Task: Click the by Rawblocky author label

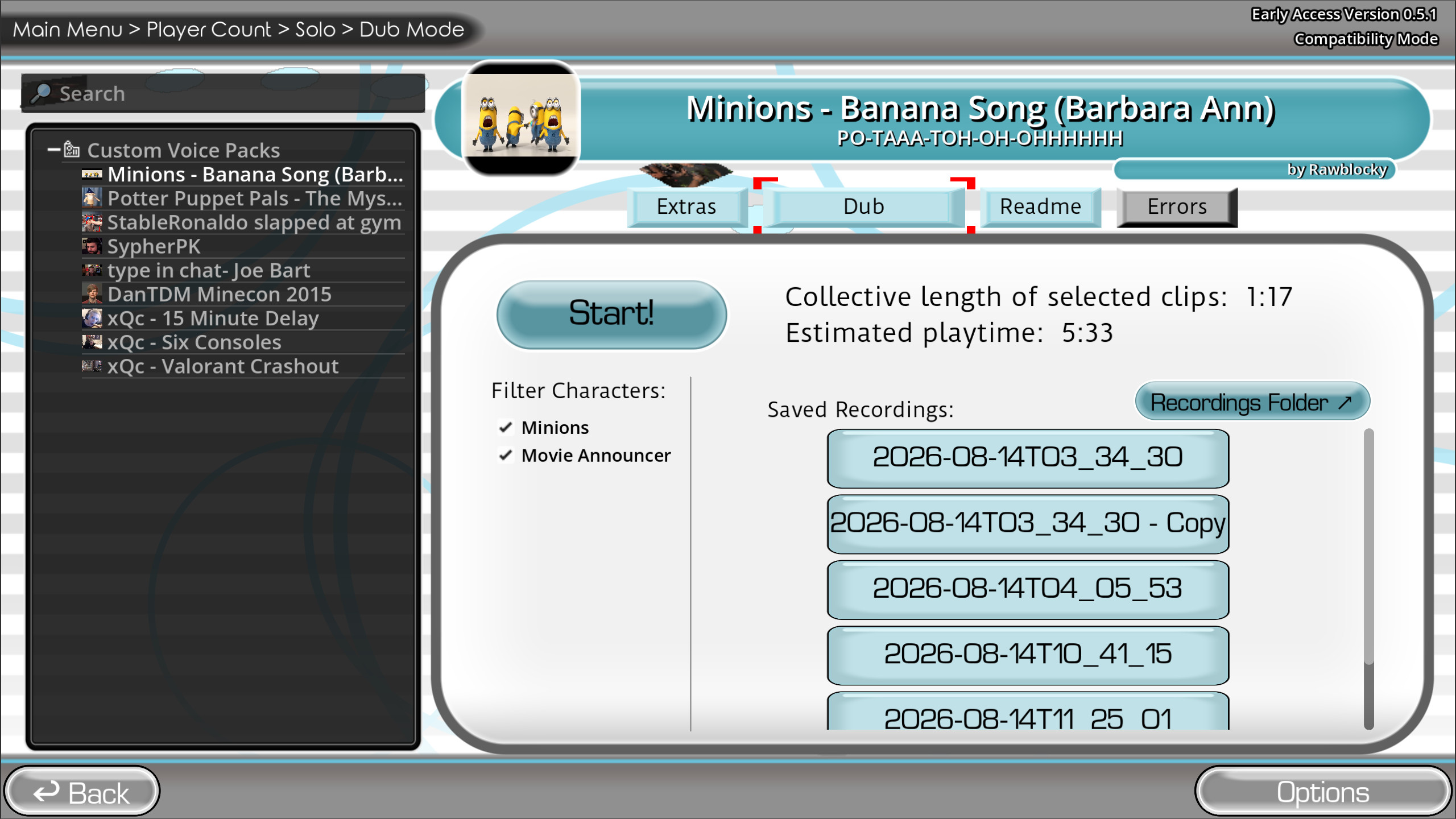Action: coord(1337,169)
